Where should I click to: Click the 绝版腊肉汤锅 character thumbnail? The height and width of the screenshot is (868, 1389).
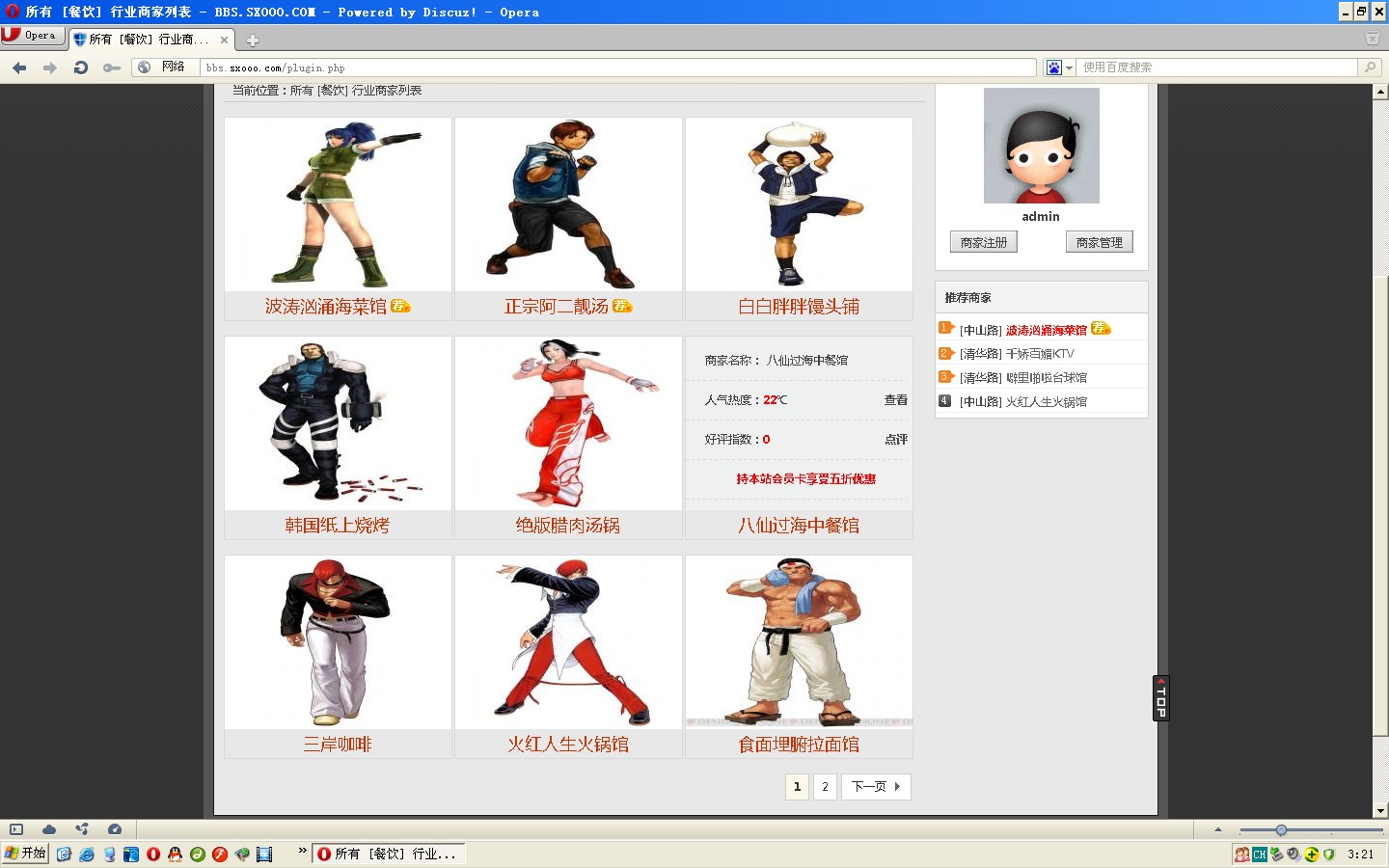click(x=568, y=423)
